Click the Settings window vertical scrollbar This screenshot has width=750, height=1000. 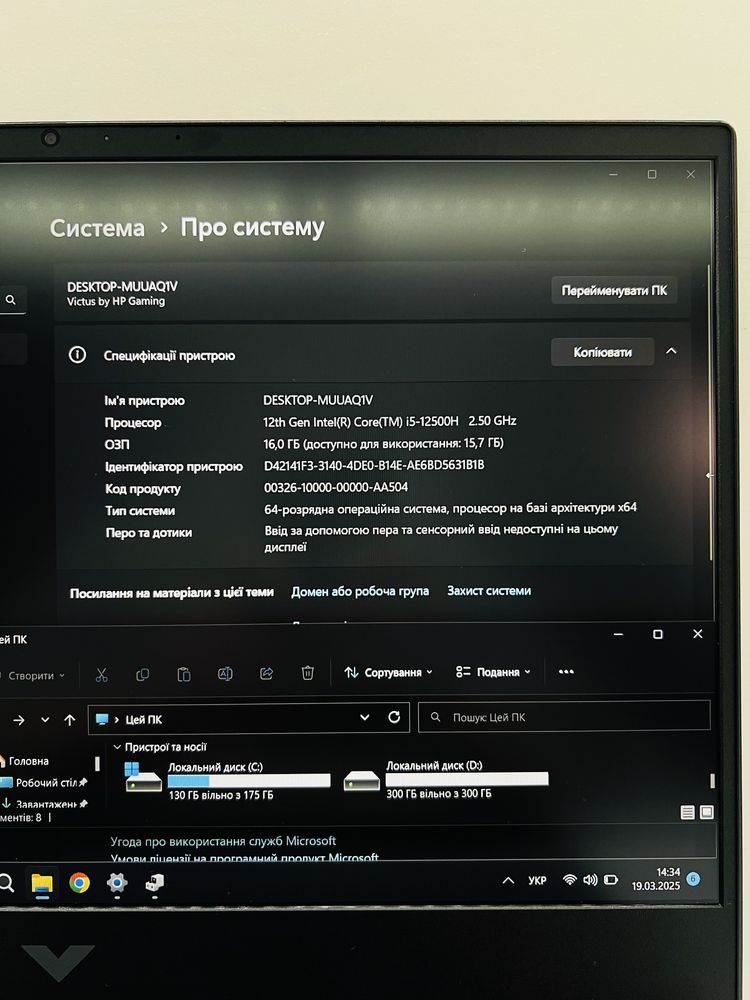pyautogui.click(x=710, y=413)
